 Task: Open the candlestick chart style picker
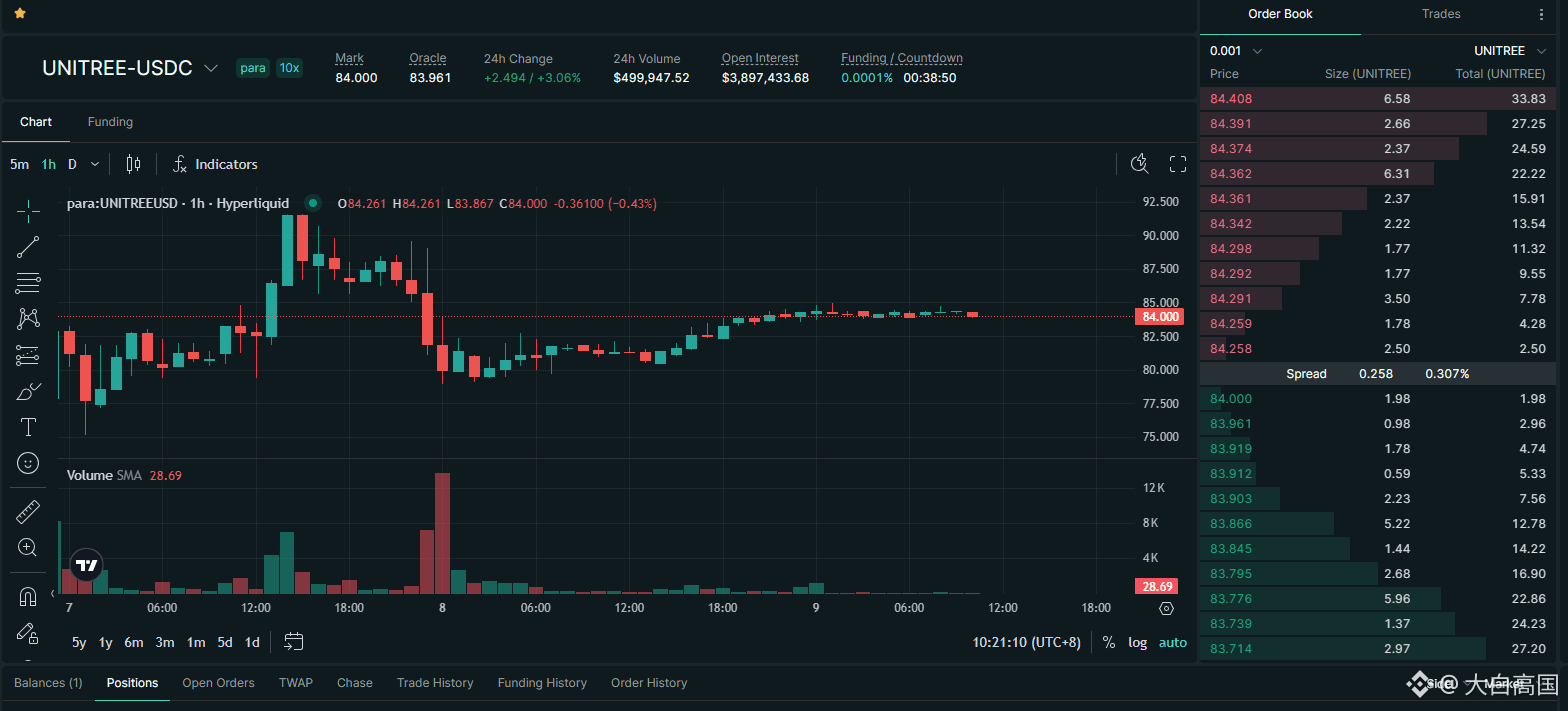(x=133, y=164)
